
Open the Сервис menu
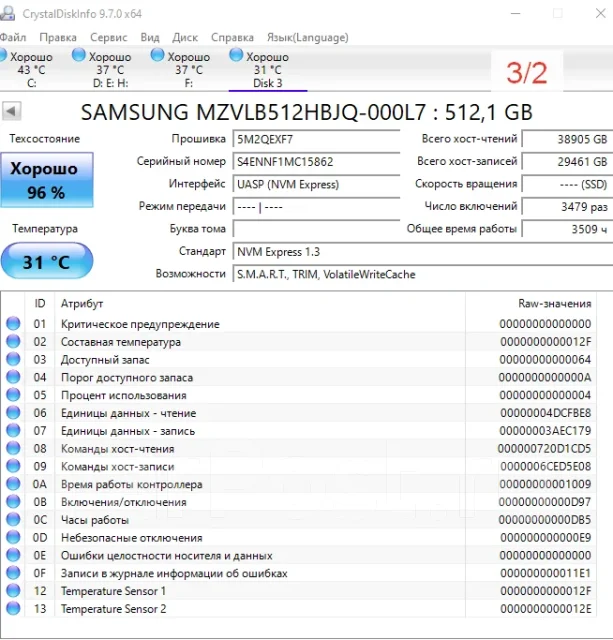pyautogui.click(x=109, y=38)
